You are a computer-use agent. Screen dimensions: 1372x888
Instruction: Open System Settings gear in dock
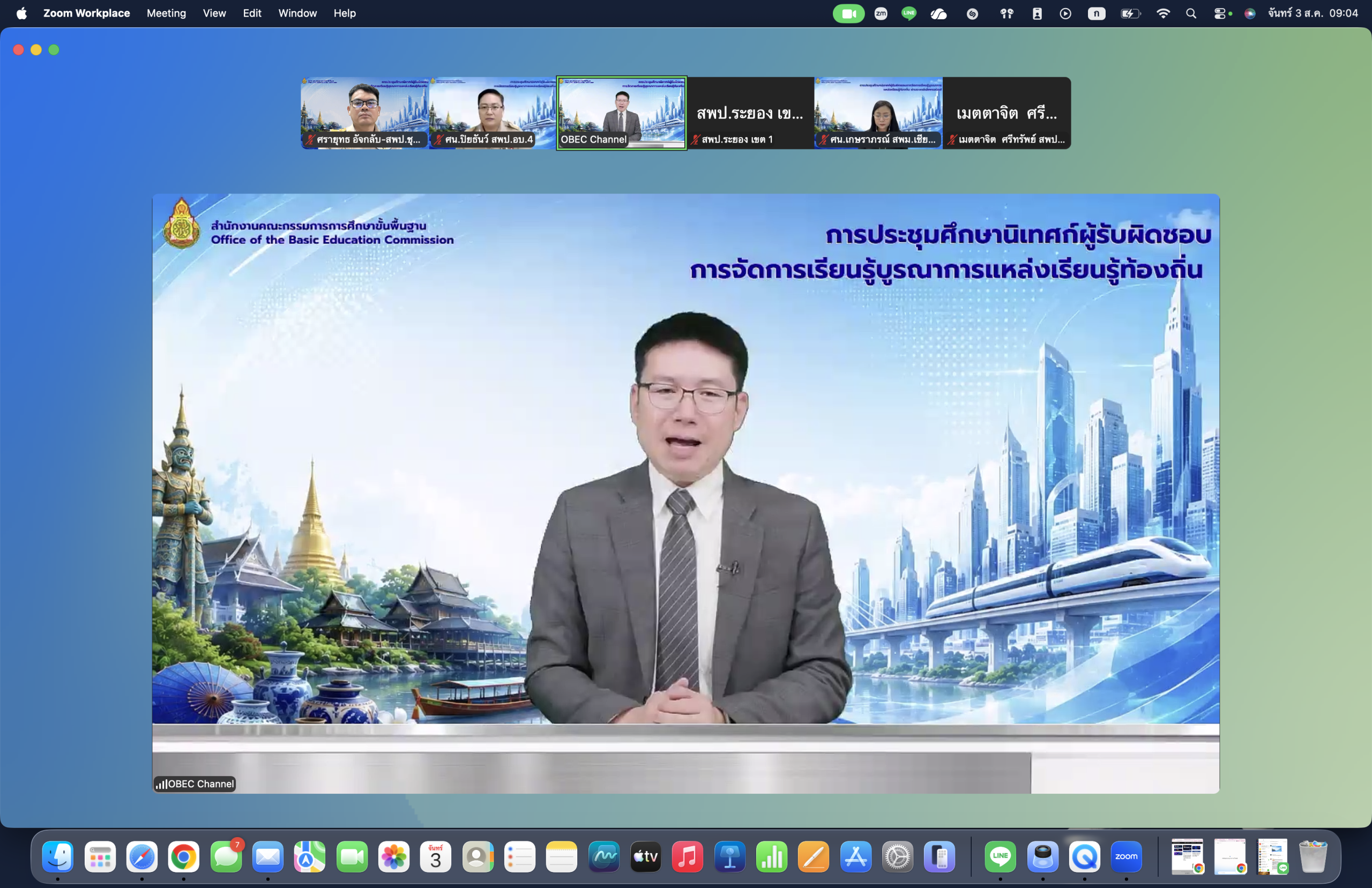[898, 856]
